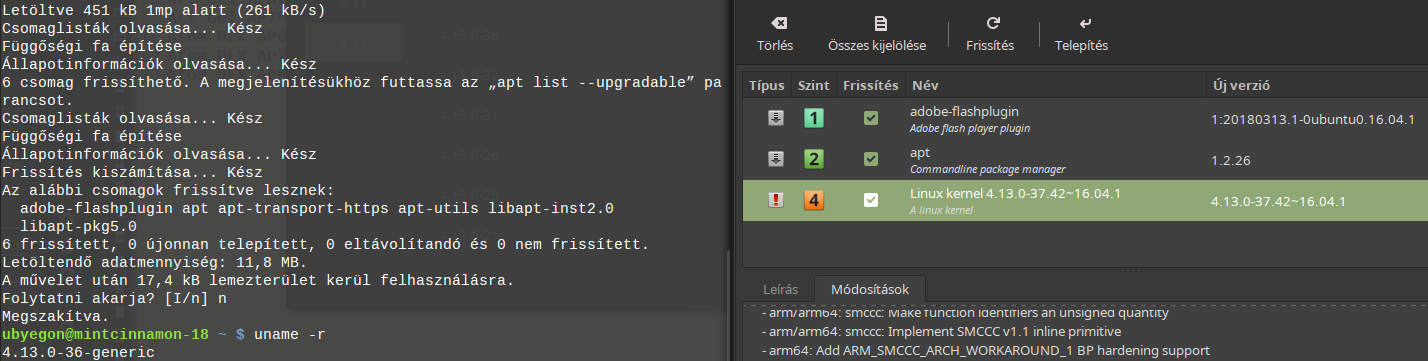Sort the list by the Típus column header
Image resolution: width=1428 pixels, height=361 pixels.
click(x=768, y=86)
